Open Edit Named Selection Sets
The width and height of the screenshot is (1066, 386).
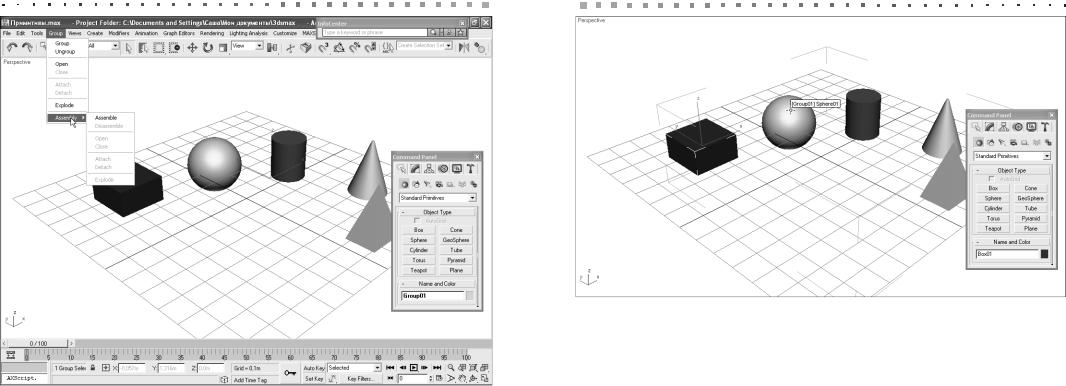click(x=388, y=48)
